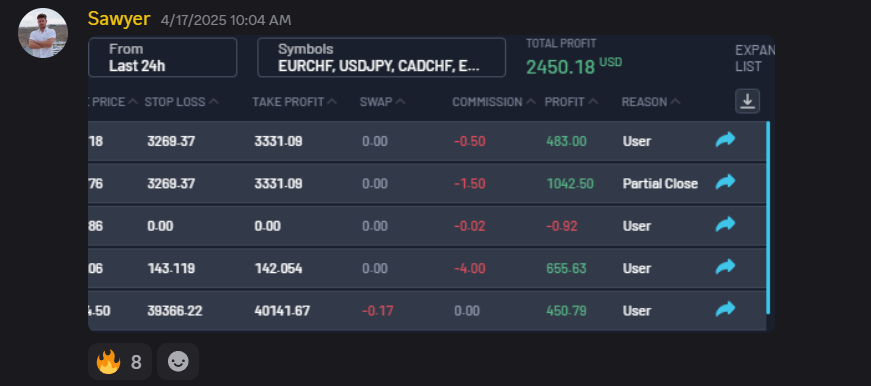
Task: Click the -0.50 commission value
Action: [470, 141]
